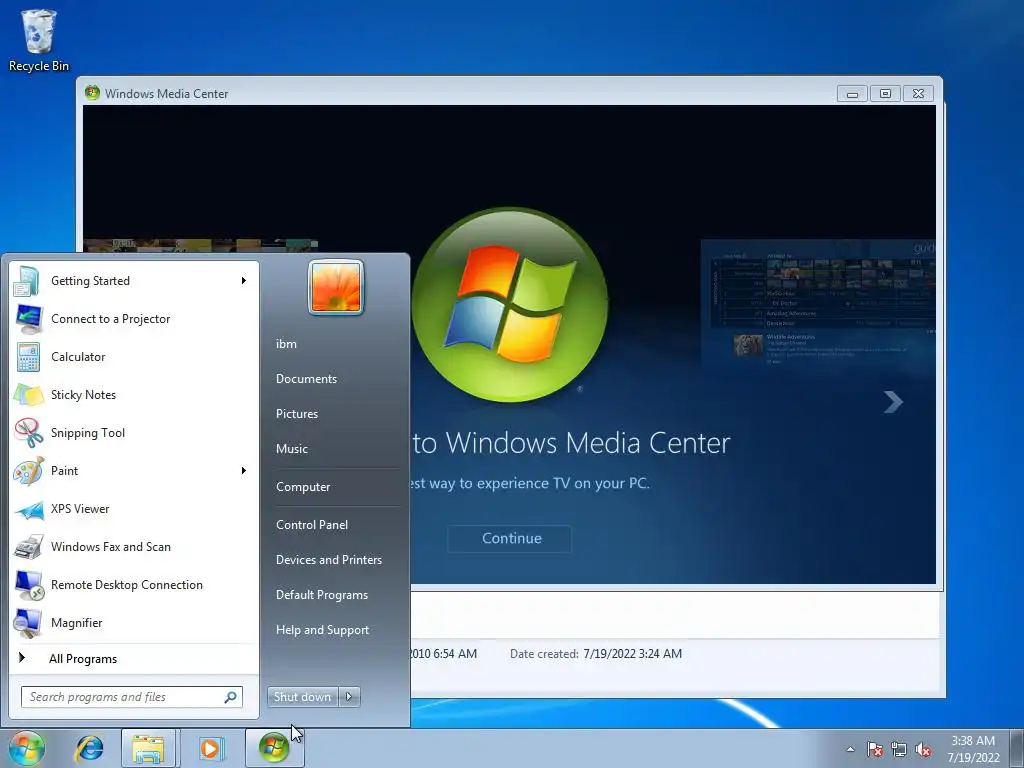This screenshot has width=1024, height=768.
Task: Click the muted volume speaker tray icon
Action: point(923,750)
